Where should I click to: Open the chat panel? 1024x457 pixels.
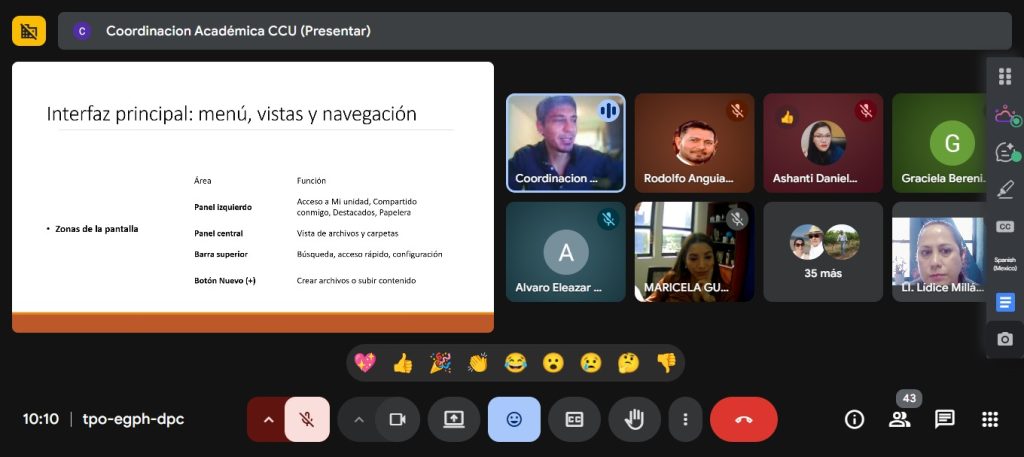point(944,419)
